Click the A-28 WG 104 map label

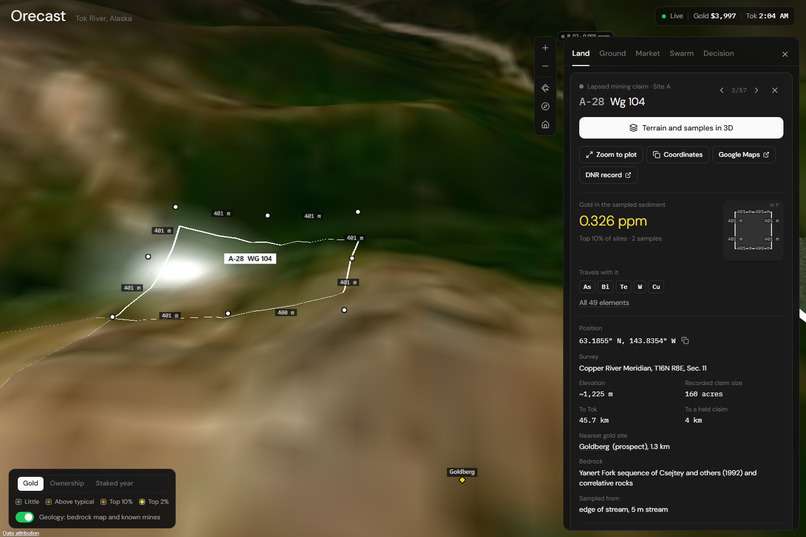click(250, 258)
